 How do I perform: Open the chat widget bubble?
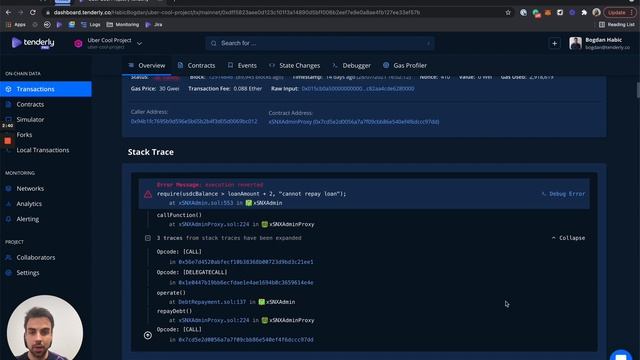621,355
